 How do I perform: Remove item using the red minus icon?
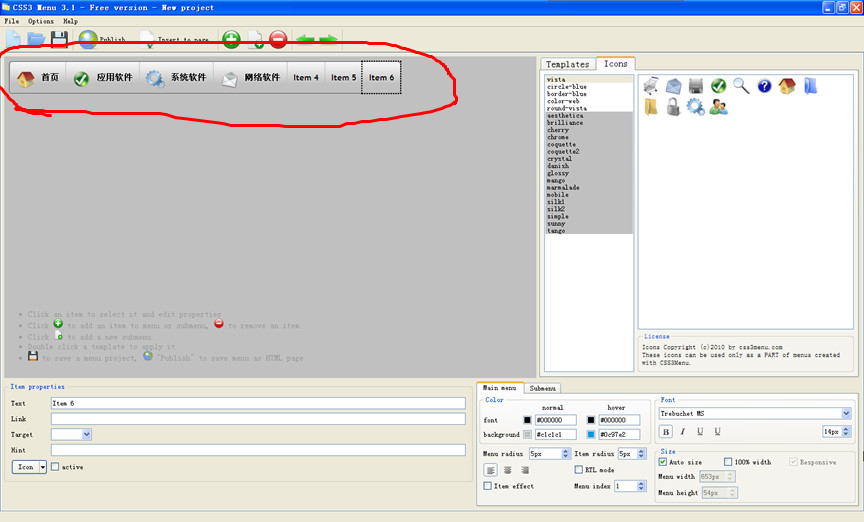click(278, 39)
